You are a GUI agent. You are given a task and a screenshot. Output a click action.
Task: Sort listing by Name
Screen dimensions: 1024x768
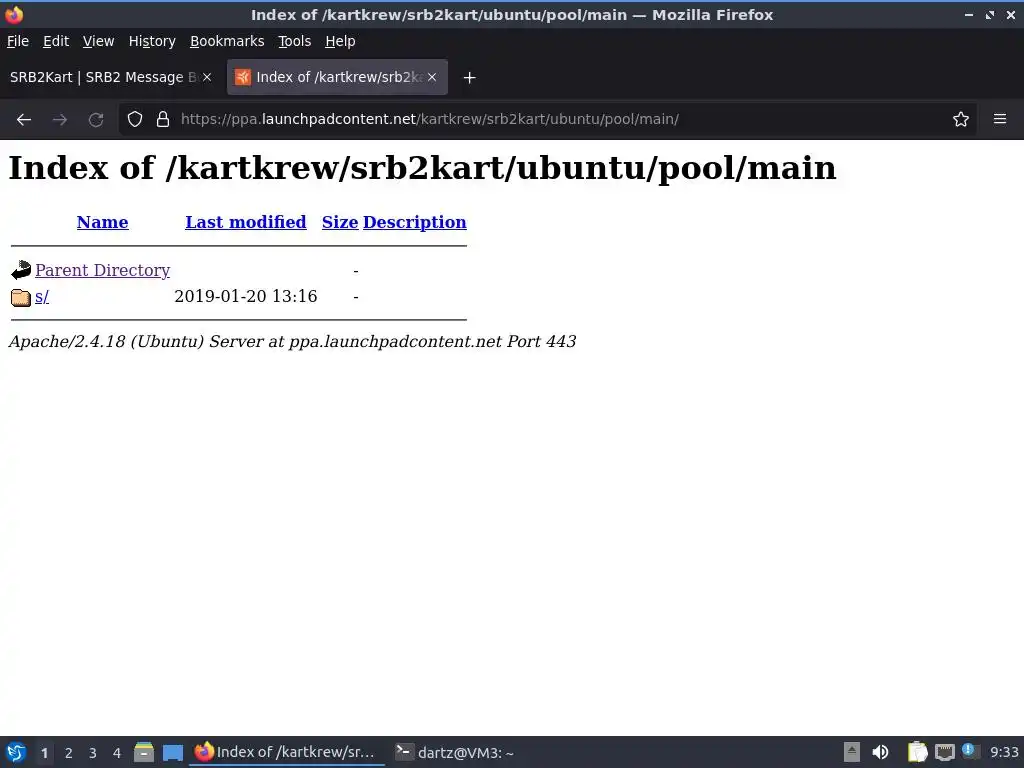(x=103, y=222)
